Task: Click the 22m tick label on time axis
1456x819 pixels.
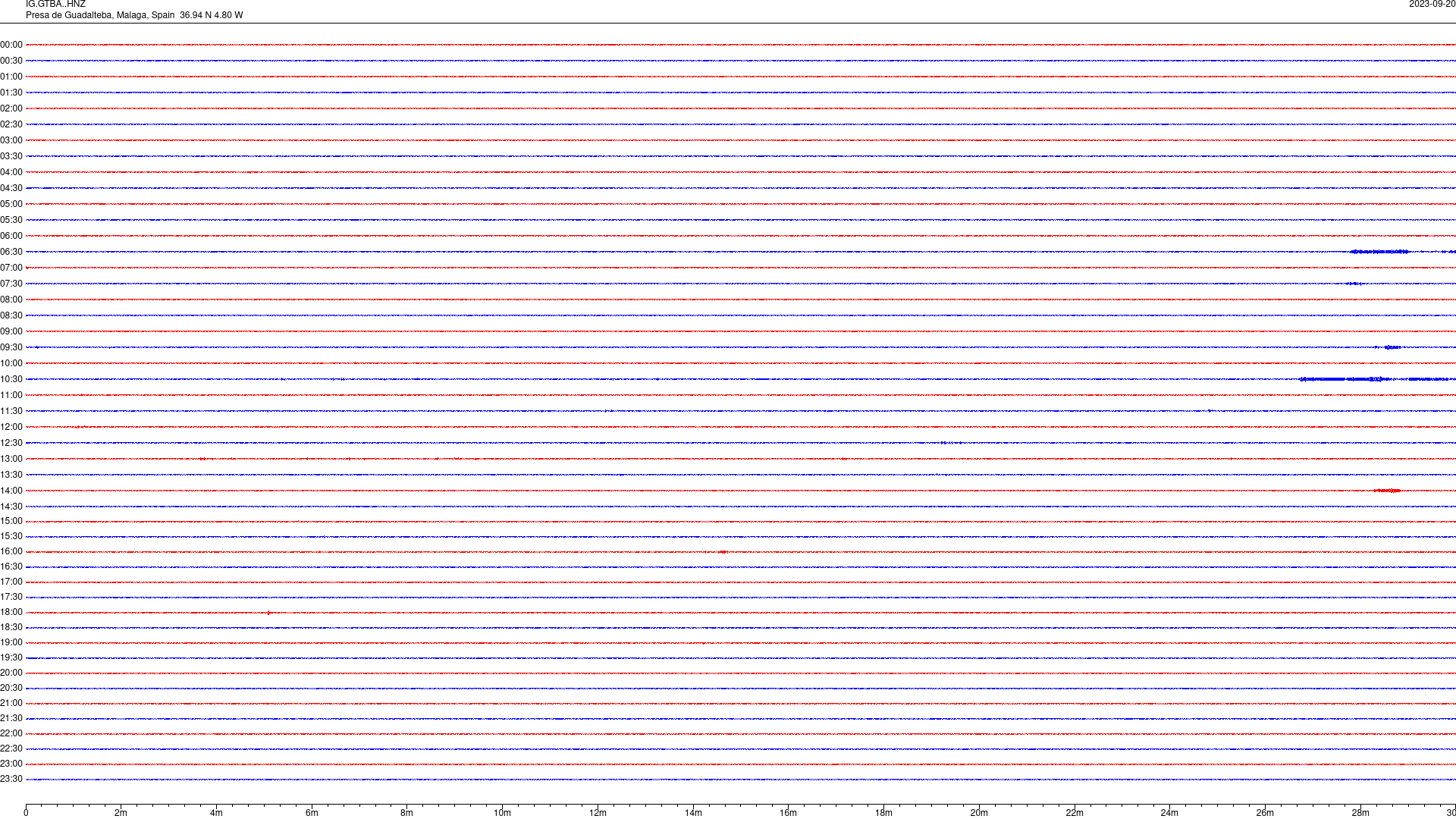Action: (1075, 813)
